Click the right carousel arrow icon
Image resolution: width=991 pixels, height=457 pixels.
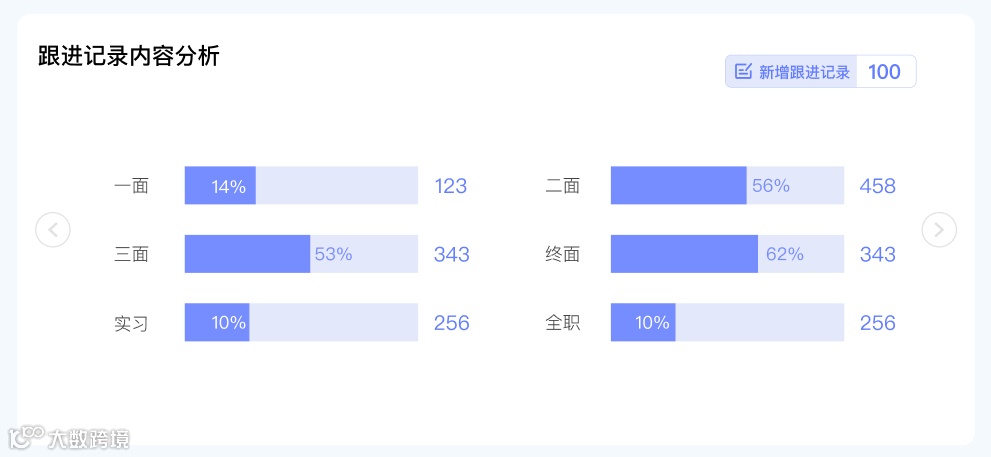coord(939,229)
